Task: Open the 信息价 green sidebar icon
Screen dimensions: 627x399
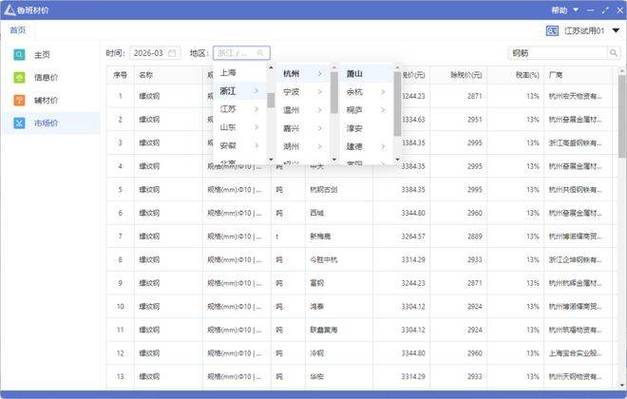Action: pyautogui.click(x=19, y=77)
